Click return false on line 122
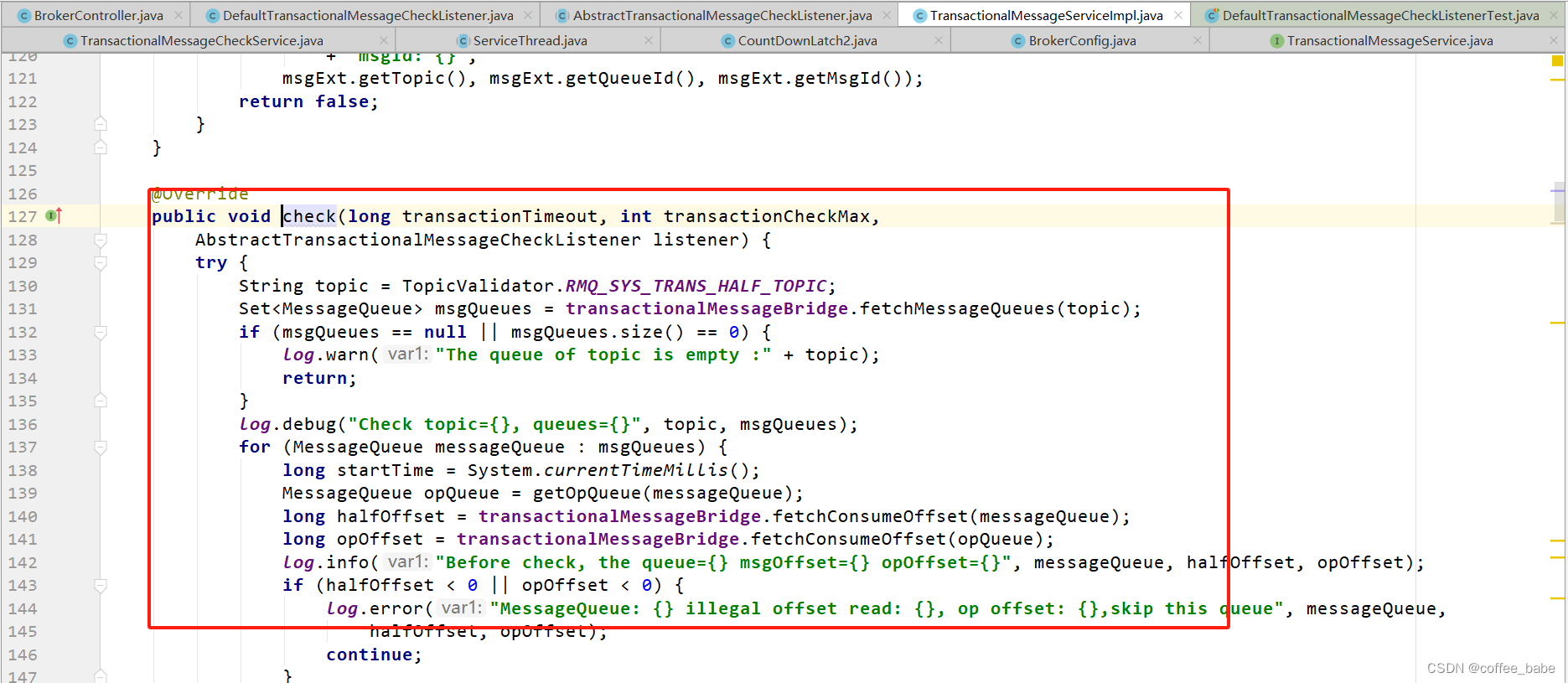Image resolution: width=1568 pixels, height=683 pixels. tap(308, 101)
